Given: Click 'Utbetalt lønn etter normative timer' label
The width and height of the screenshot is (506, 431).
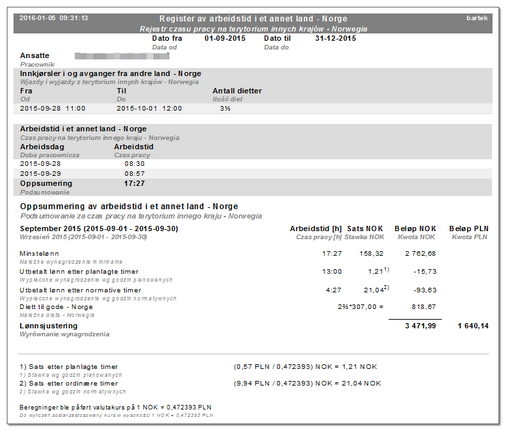Looking at the screenshot, I should tap(80, 290).
